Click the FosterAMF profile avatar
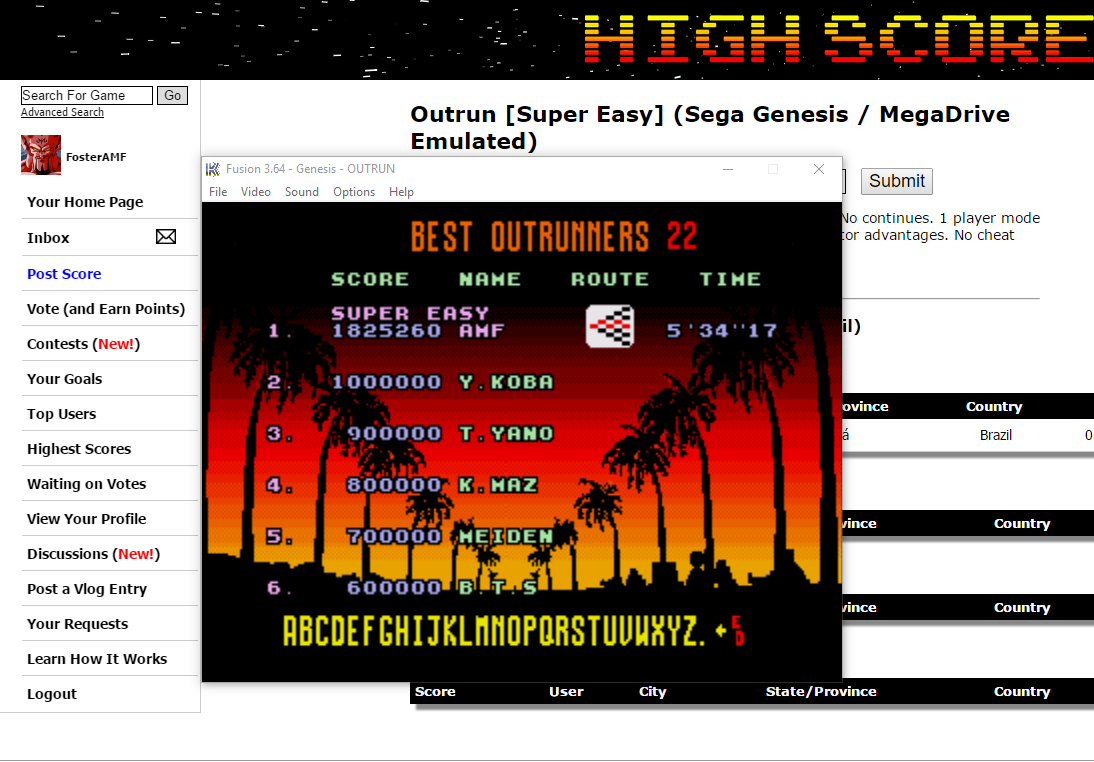The image size is (1094, 762). (41, 155)
